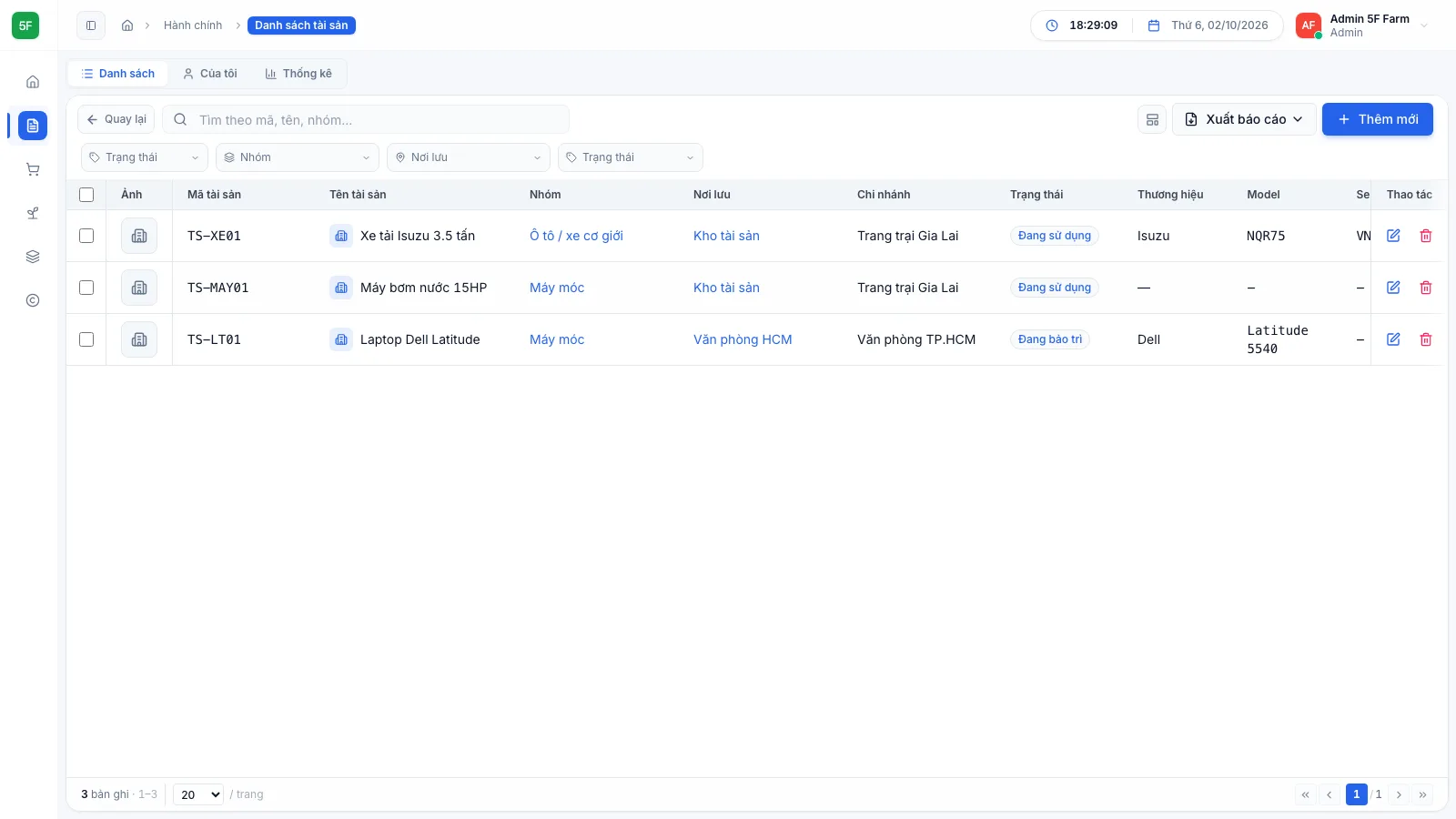The image size is (1456, 819).
Task: Open the Trạng thái filter after Nơi lưu
Action: [x=631, y=157]
